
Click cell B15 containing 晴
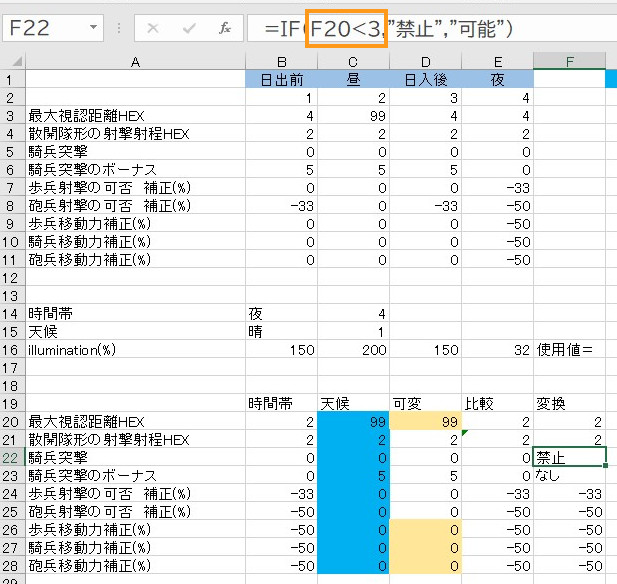281,332
